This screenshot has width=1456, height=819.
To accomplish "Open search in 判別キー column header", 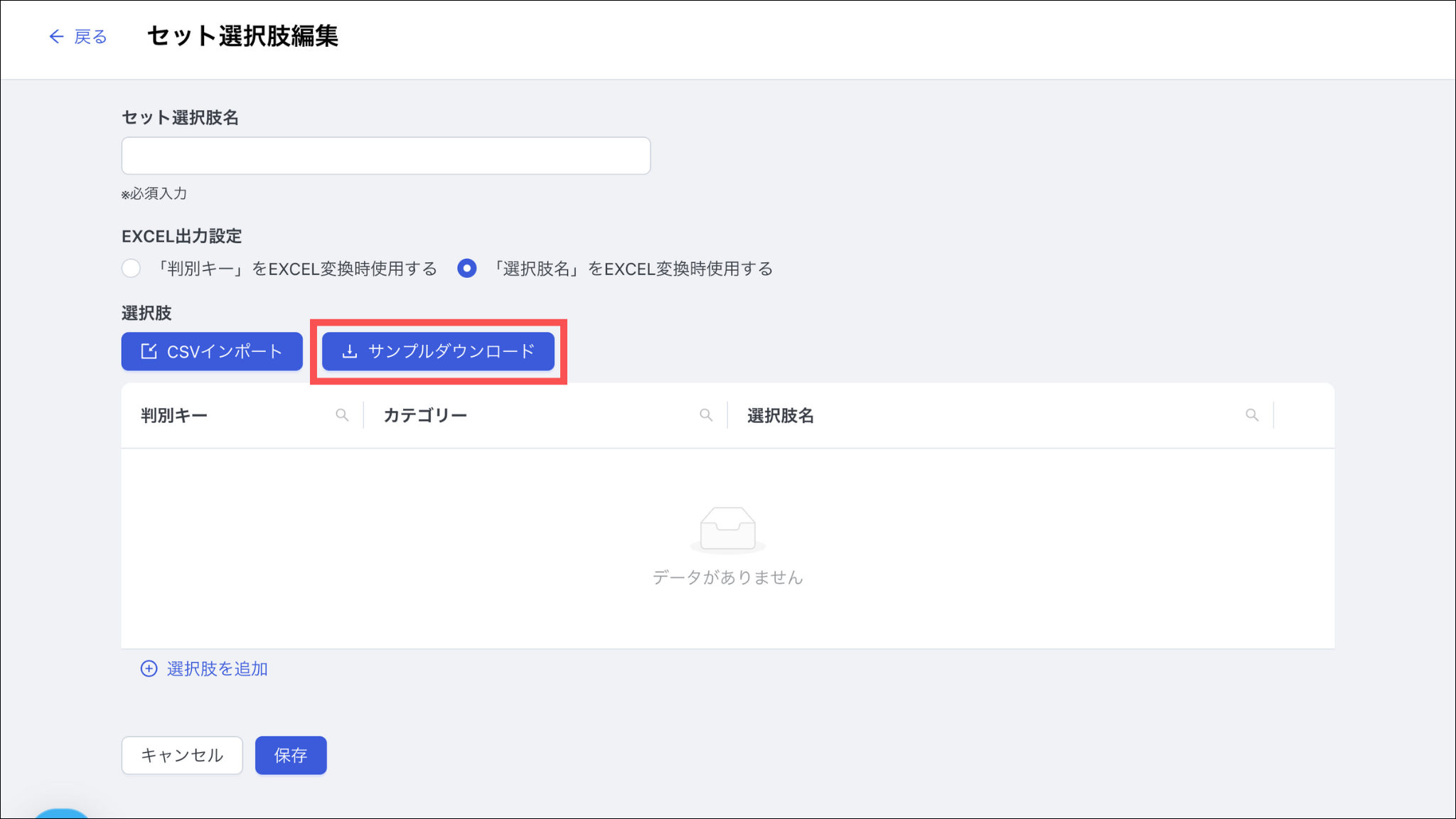I will click(x=342, y=415).
